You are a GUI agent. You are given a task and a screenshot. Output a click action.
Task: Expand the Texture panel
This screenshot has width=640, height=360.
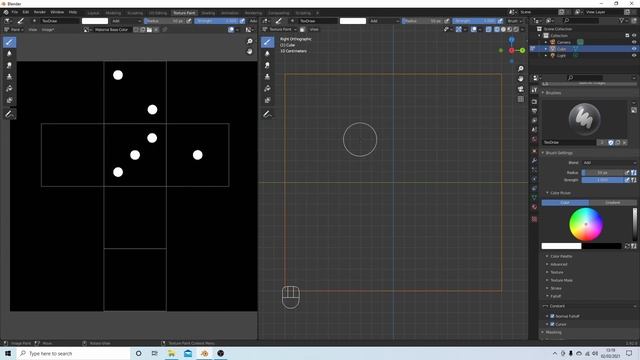pyautogui.click(x=557, y=272)
